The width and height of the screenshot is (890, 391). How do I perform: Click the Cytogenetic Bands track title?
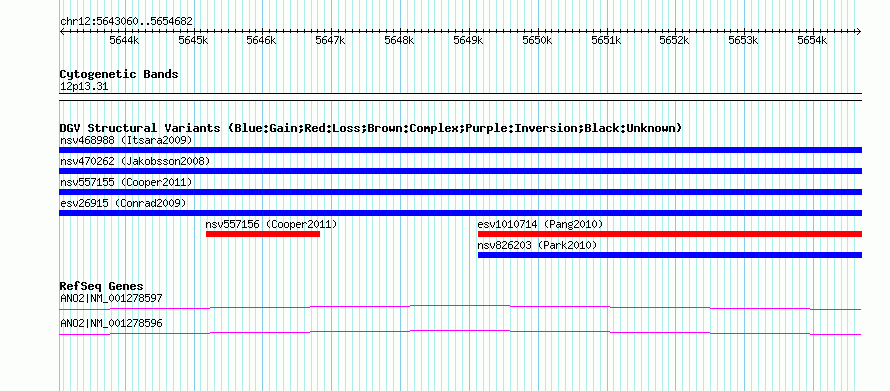[x=119, y=74]
